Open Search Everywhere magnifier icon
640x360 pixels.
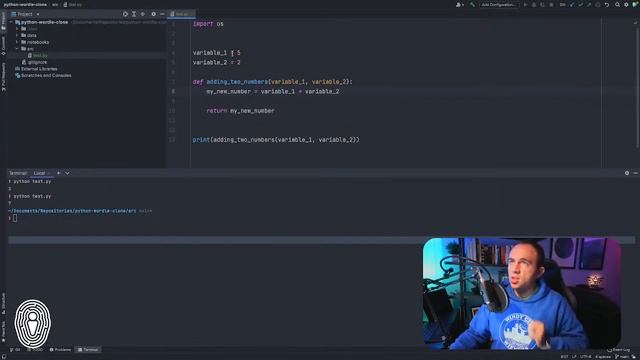point(618,5)
